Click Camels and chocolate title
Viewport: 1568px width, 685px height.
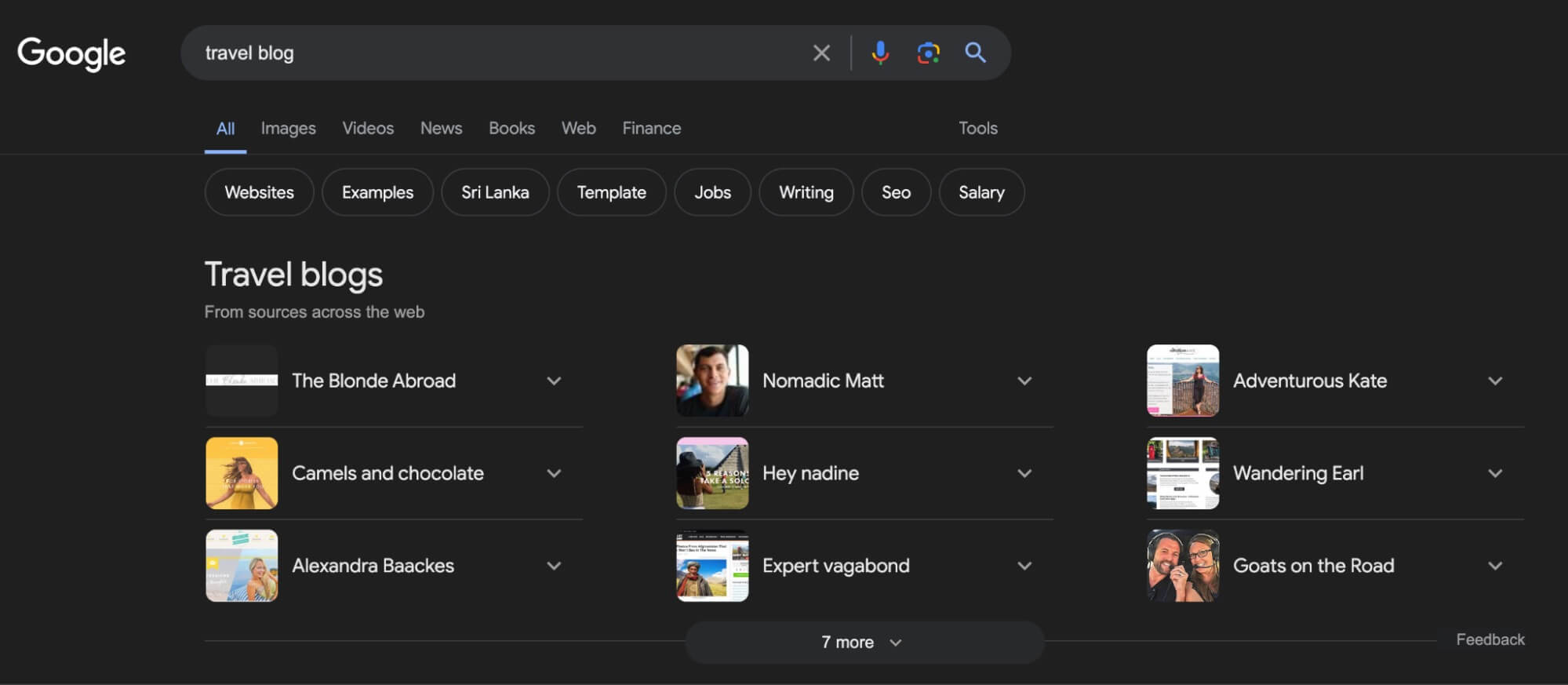click(x=387, y=473)
